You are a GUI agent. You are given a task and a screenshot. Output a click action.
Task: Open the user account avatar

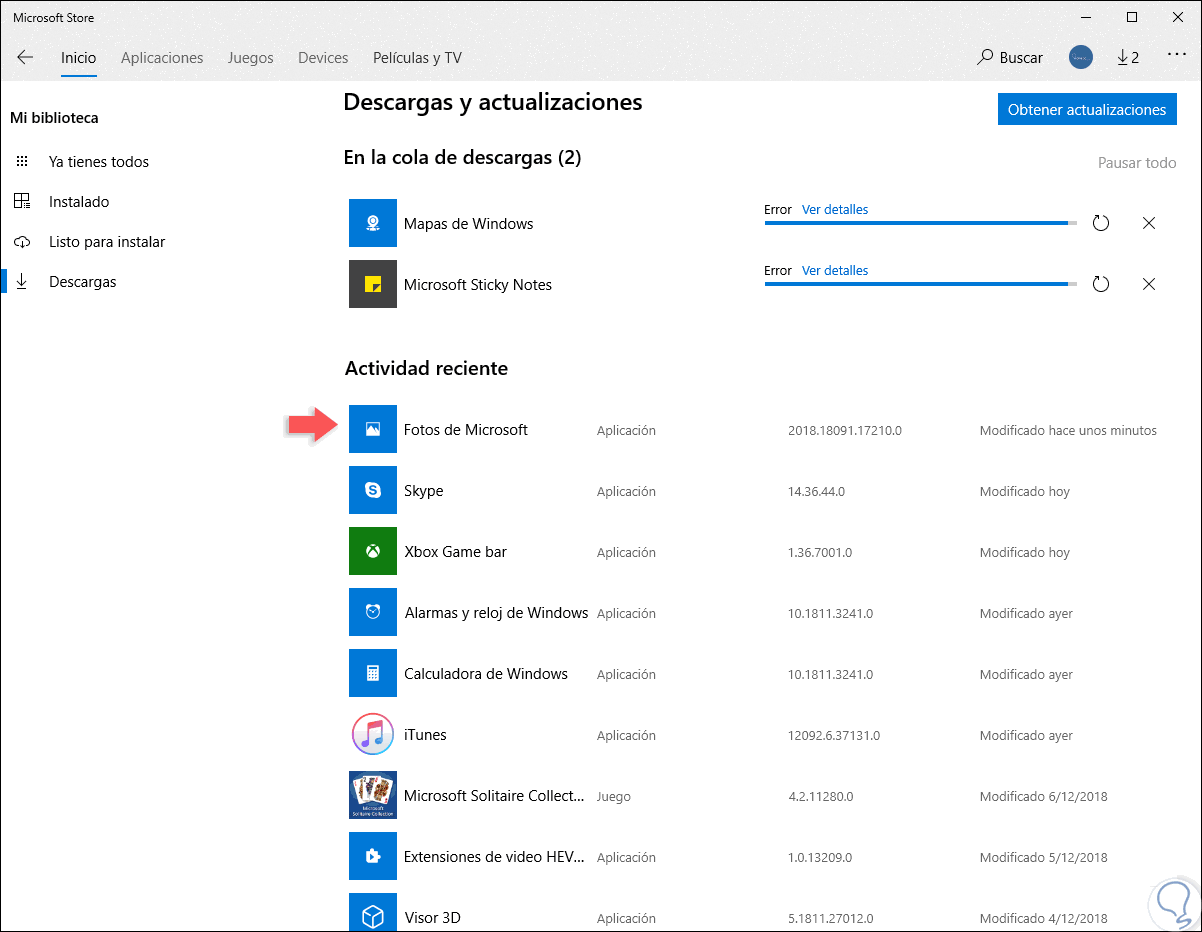coord(1080,57)
